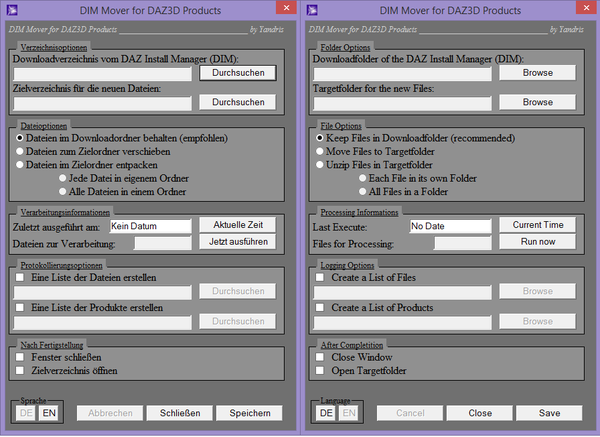Click the 'Dateien zur Verarbeitung' count field
Viewport: 600px width, 437px height.
[163, 243]
